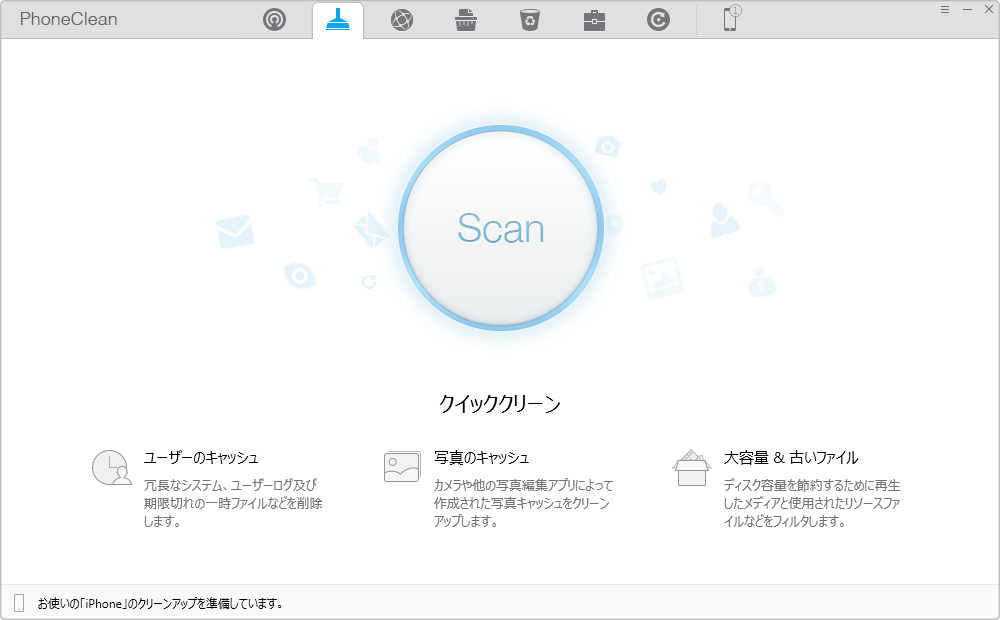The image size is (1000, 620).
Task: Click the 大容量 & 古いファイル heading
Action: pyautogui.click(x=791, y=457)
